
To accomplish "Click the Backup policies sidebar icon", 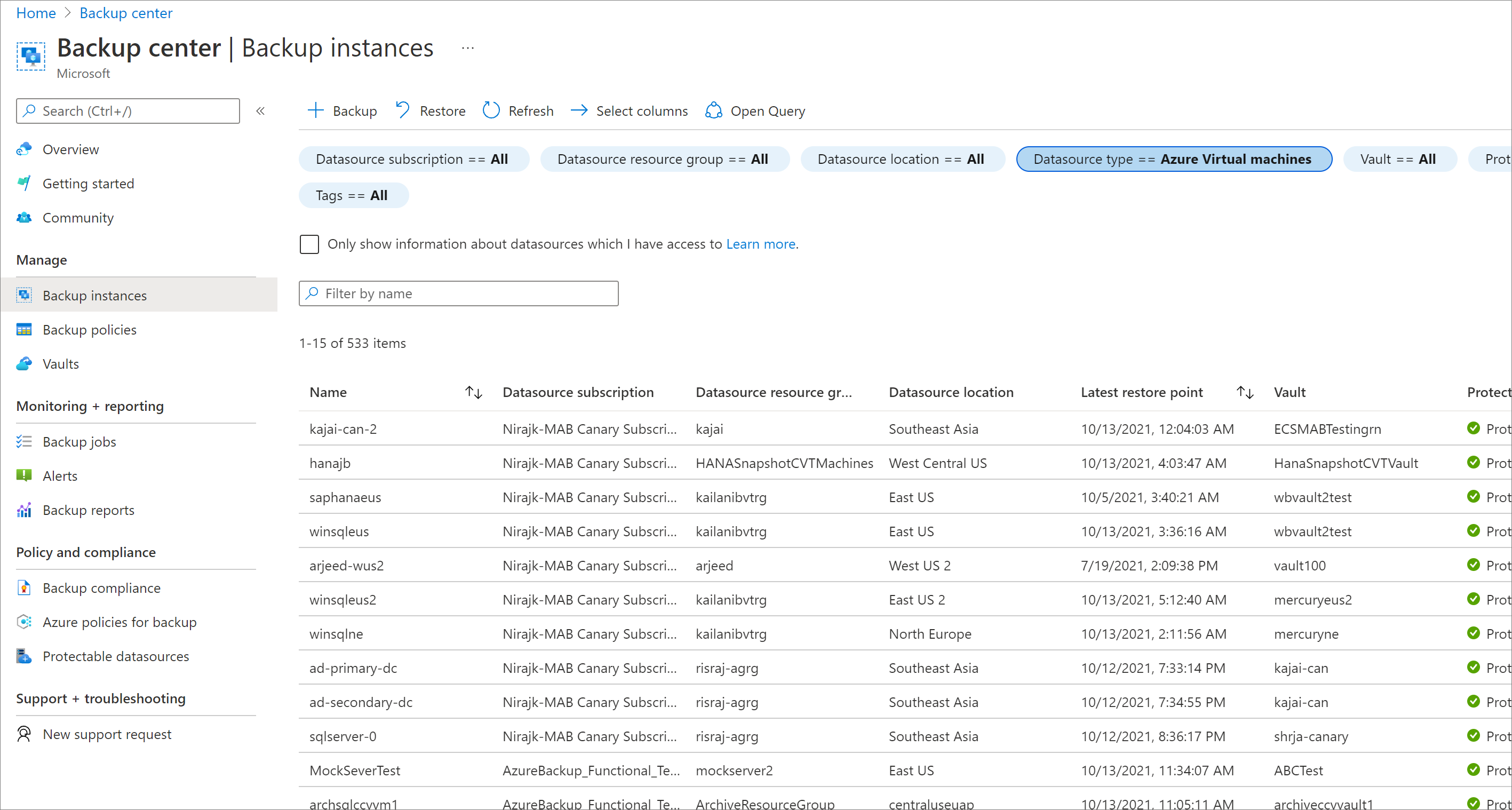I will pos(24,329).
